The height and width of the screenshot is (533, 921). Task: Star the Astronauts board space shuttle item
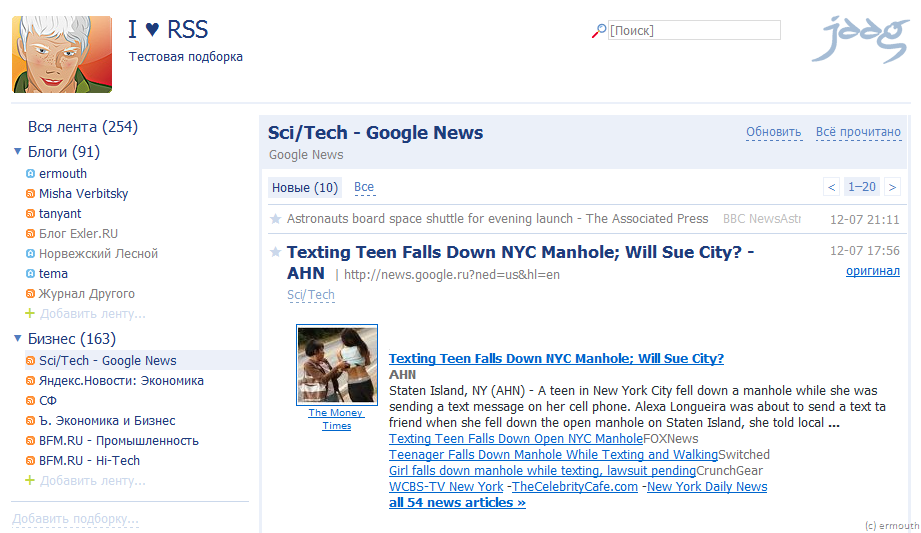point(275,219)
